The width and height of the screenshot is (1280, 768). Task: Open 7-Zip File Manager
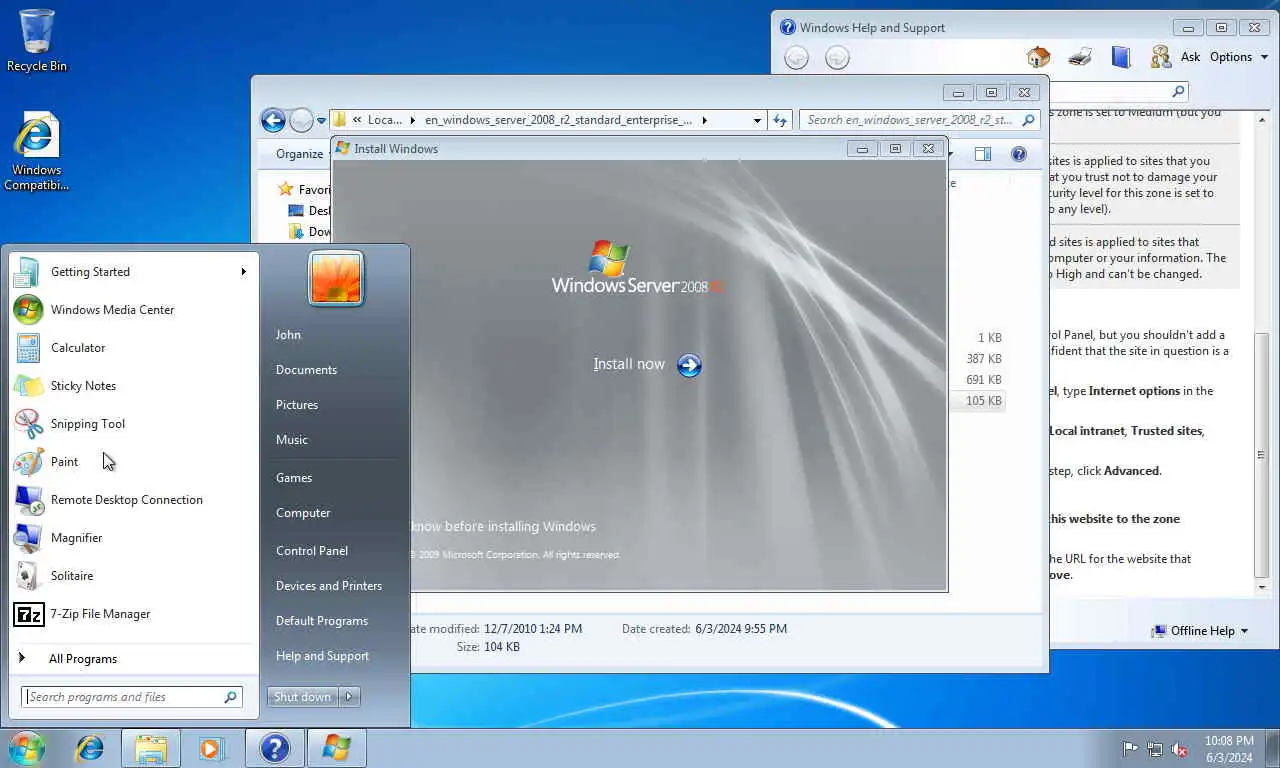[133, 614]
